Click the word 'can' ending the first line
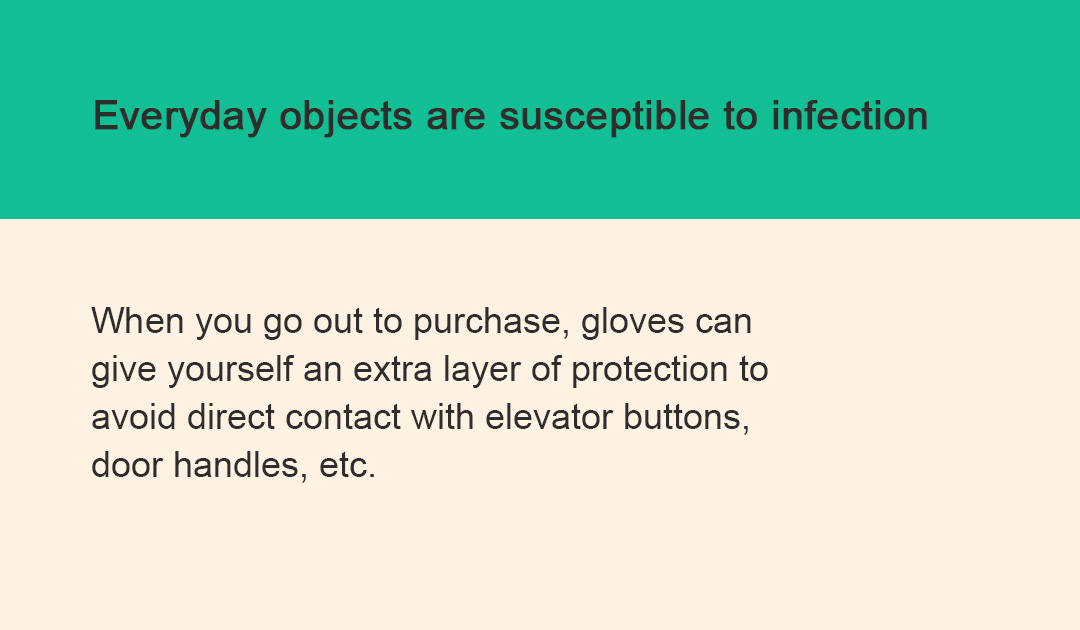Image resolution: width=1080 pixels, height=630 pixels. (722, 322)
